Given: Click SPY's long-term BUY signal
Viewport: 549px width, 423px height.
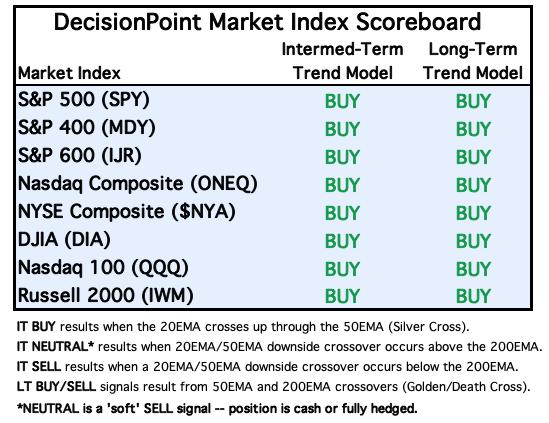Looking at the screenshot, I should [473, 102].
